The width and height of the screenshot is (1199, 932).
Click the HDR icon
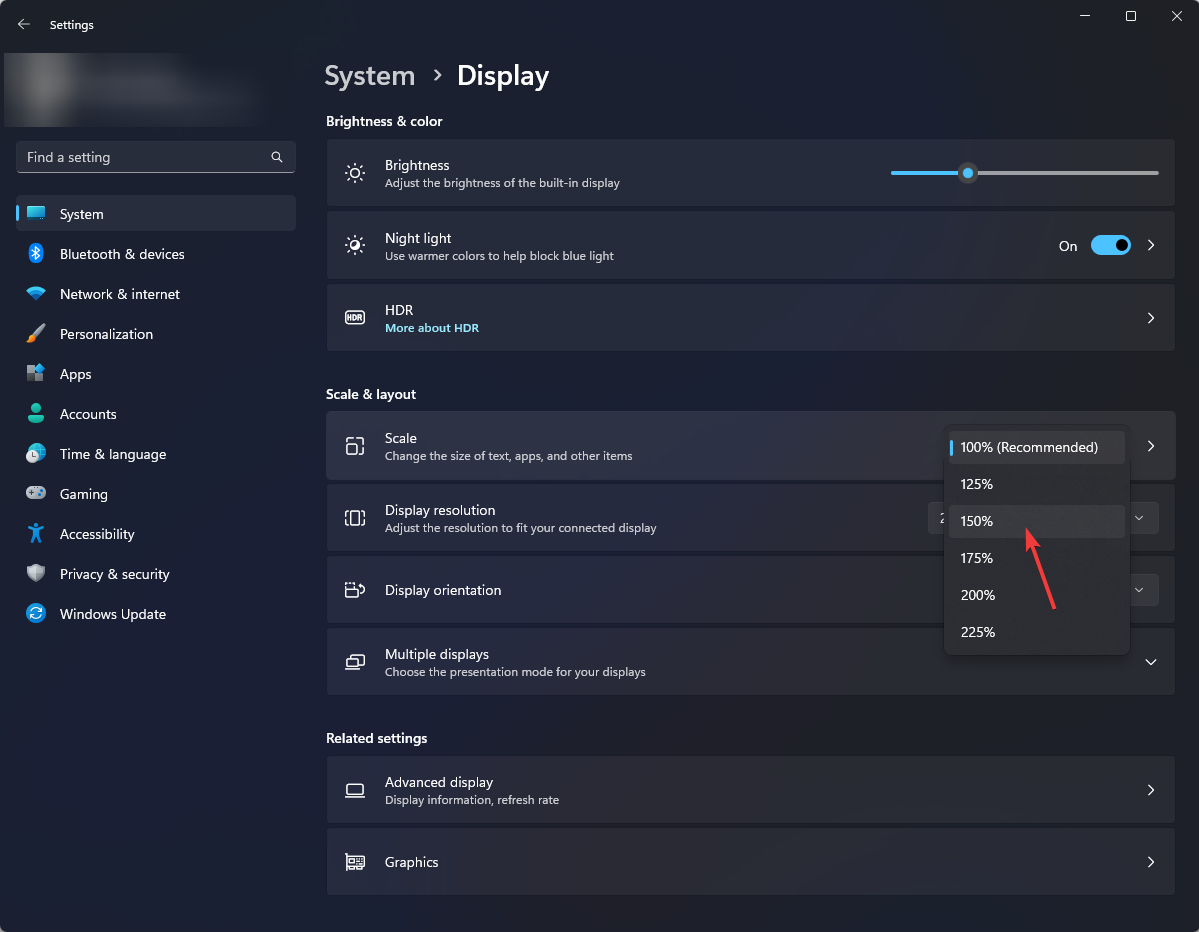(355, 317)
